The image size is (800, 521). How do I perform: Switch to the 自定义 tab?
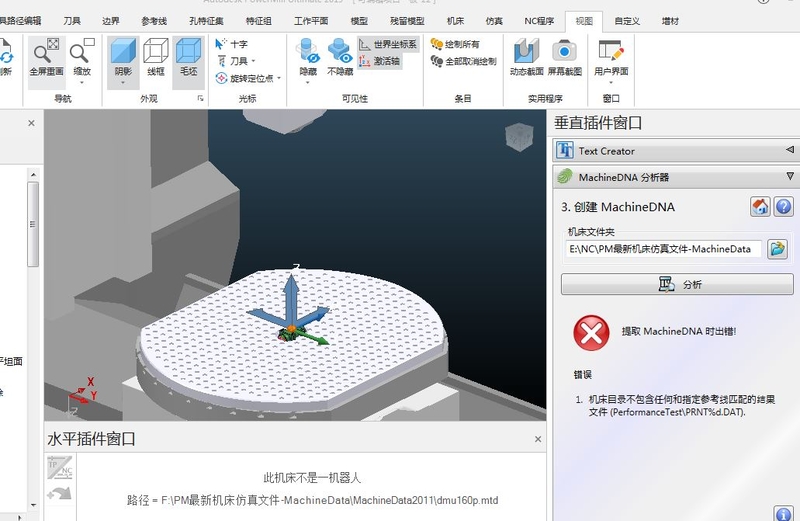tap(627, 21)
